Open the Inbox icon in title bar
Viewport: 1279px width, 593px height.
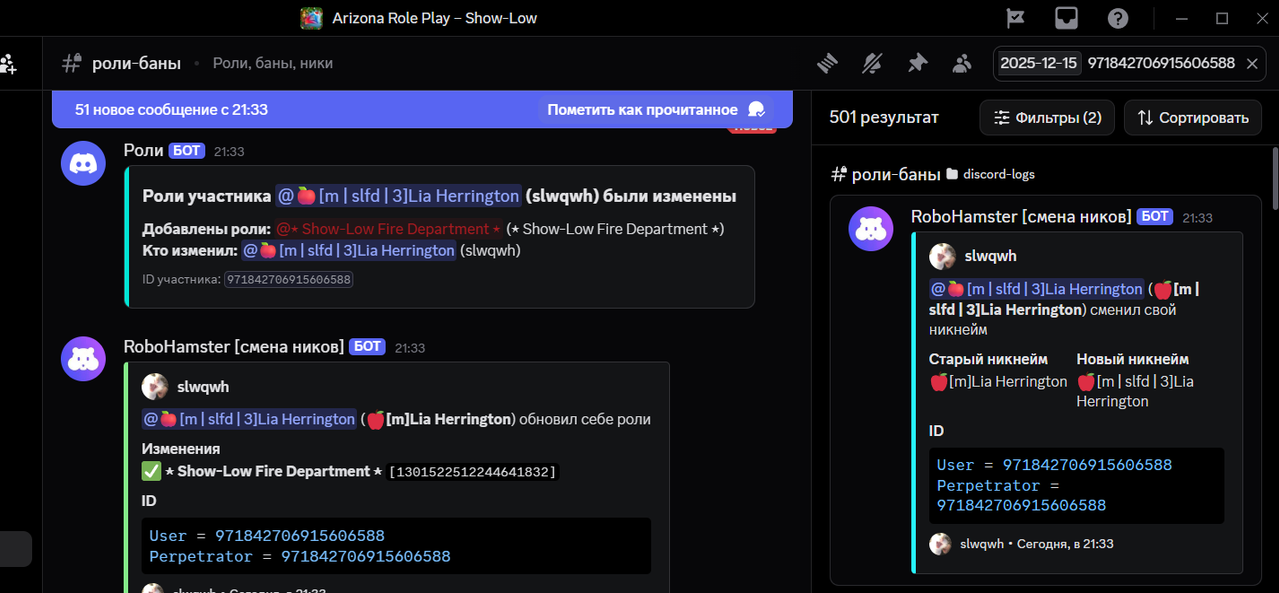click(1066, 18)
